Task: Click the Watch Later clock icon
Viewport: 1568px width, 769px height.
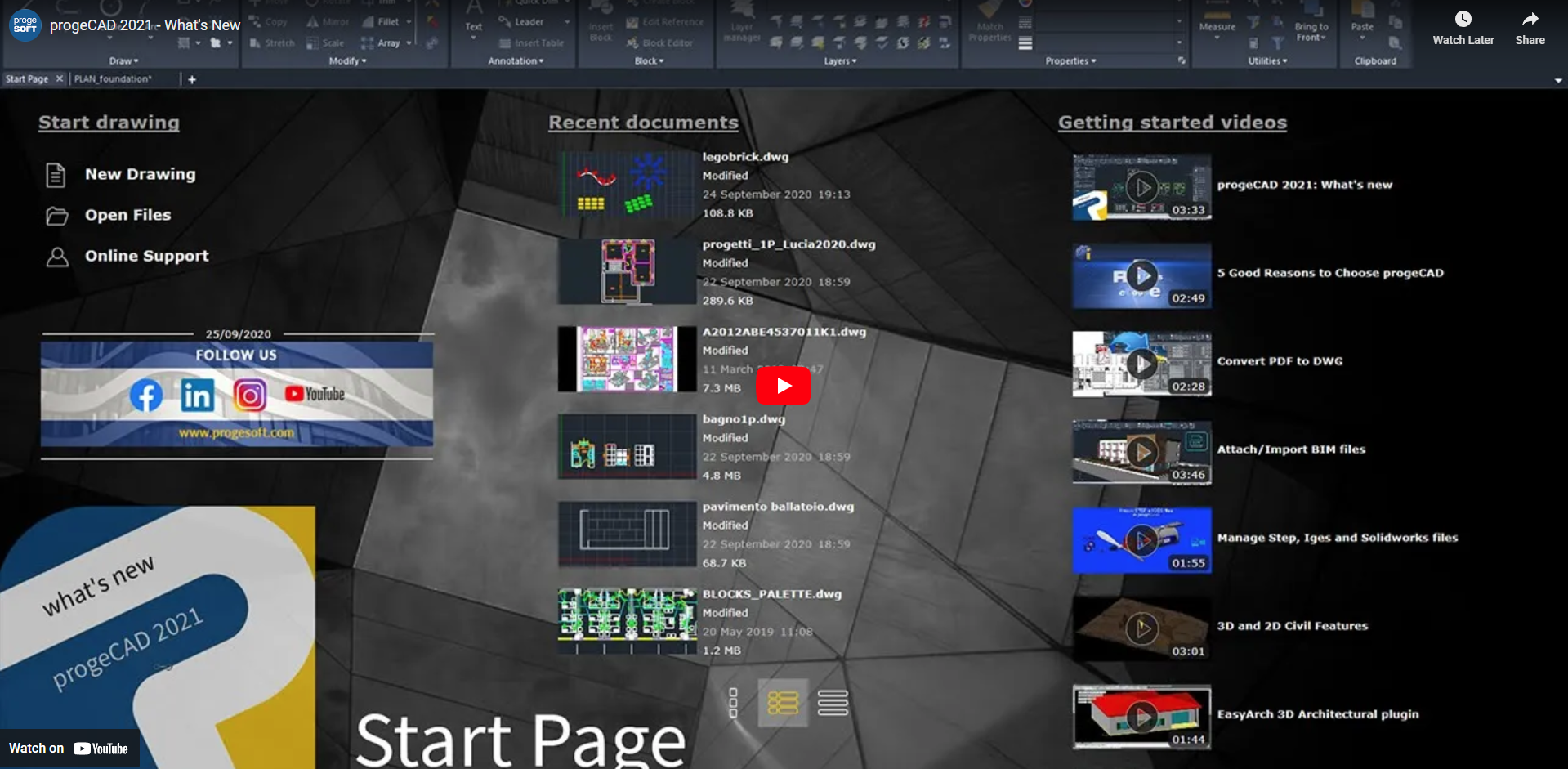Action: click(1463, 20)
